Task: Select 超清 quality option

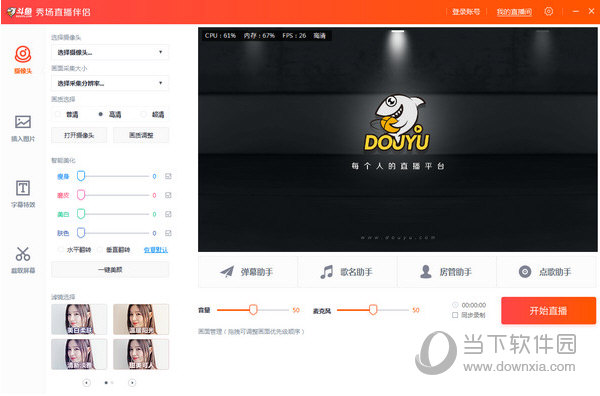Action: pos(153,114)
